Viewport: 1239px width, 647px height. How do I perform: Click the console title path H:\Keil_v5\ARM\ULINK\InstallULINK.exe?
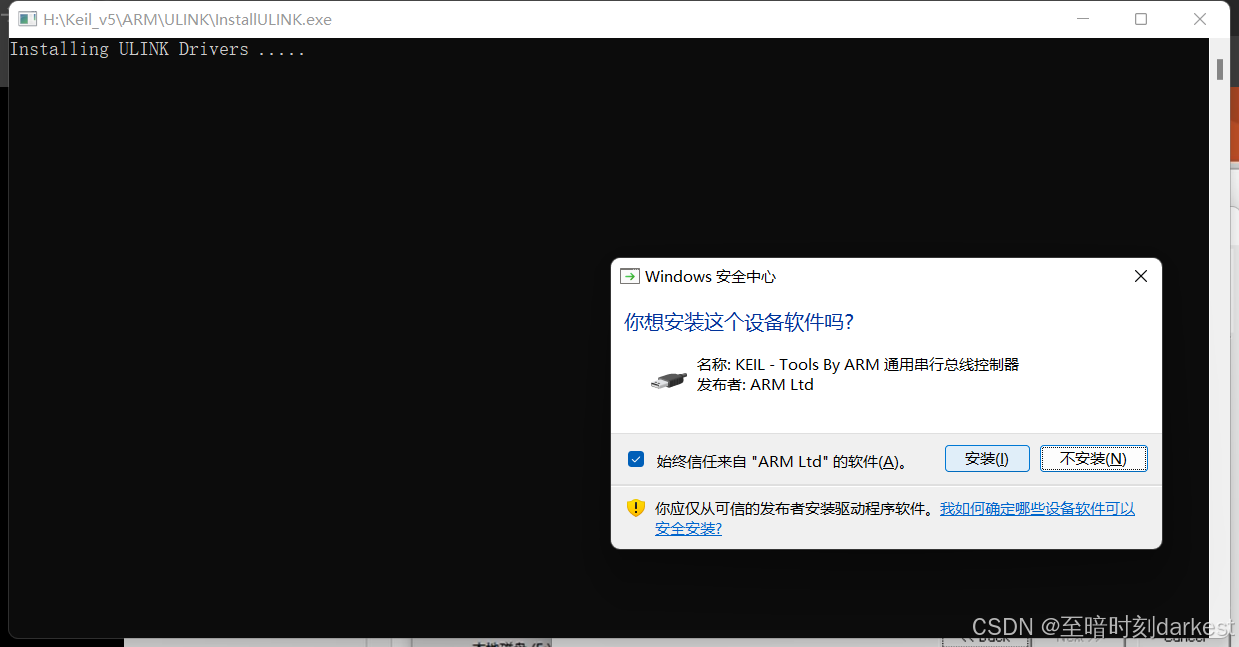187,19
